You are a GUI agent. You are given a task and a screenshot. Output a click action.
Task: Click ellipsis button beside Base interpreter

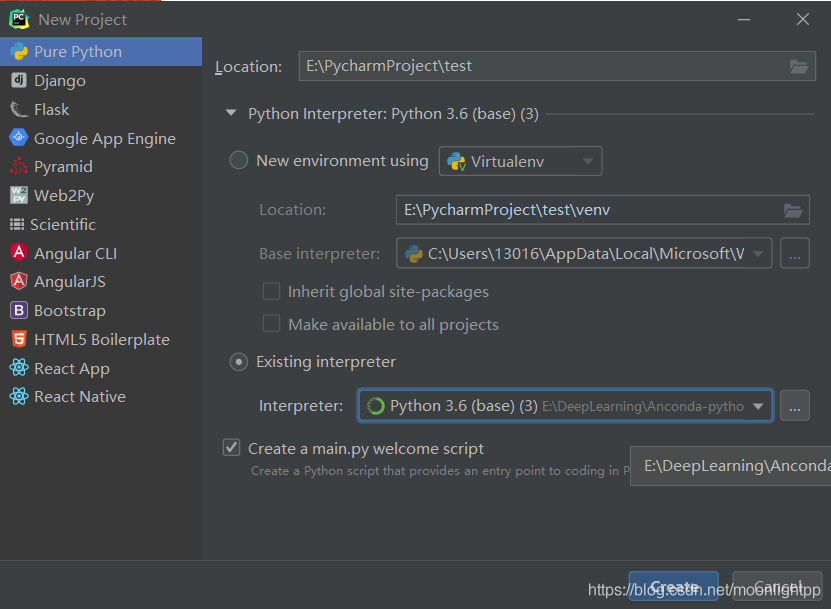click(x=794, y=253)
